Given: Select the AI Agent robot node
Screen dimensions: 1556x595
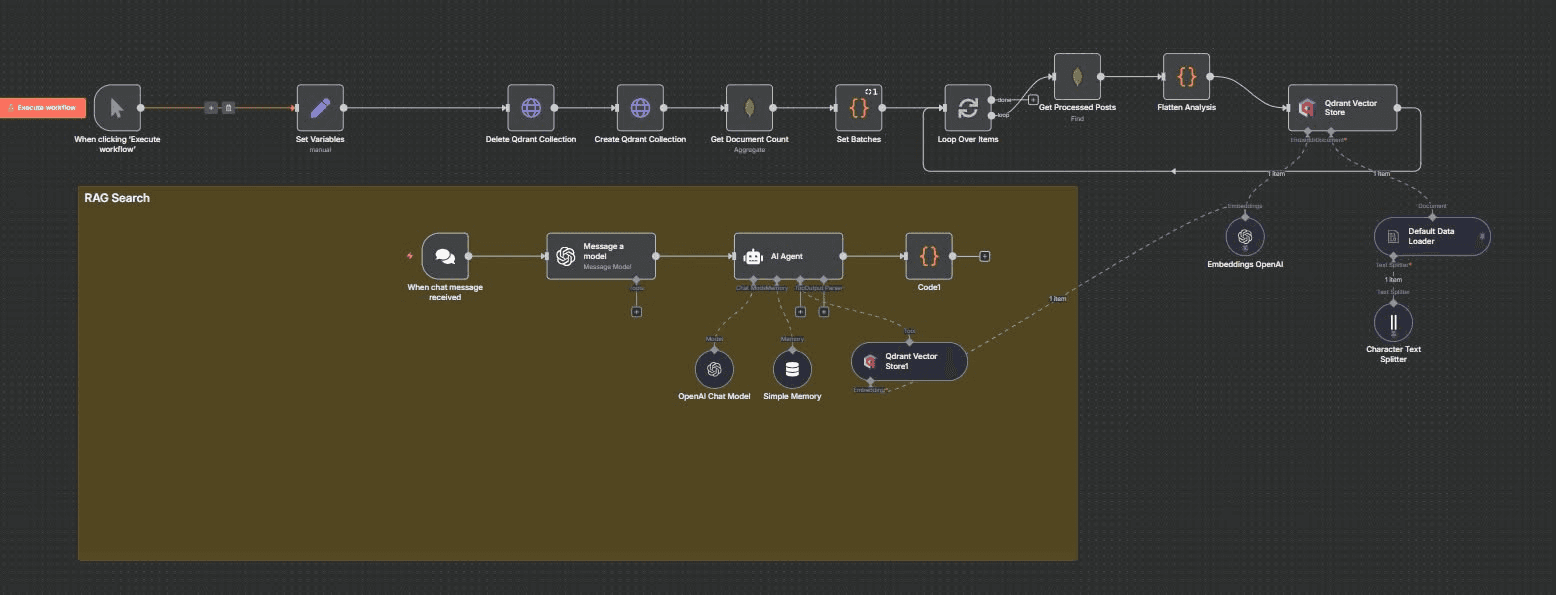Looking at the screenshot, I should coord(788,256).
